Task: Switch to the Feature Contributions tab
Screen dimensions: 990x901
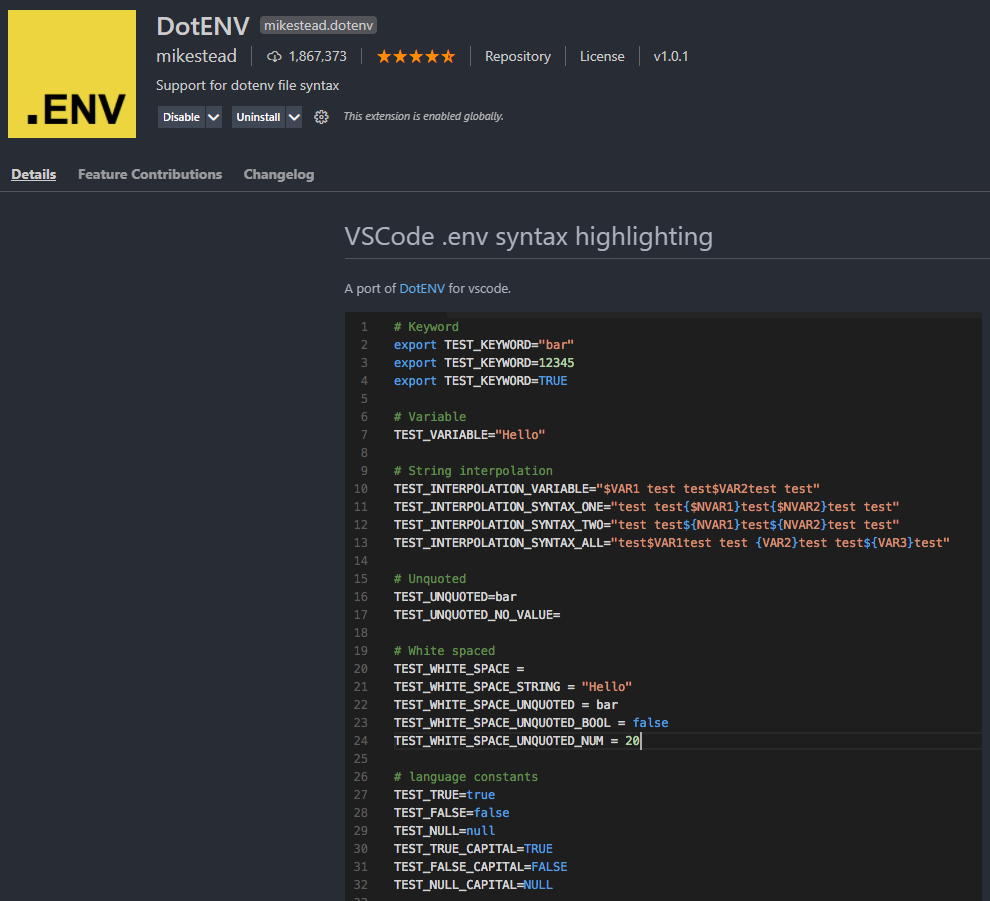Action: (150, 174)
